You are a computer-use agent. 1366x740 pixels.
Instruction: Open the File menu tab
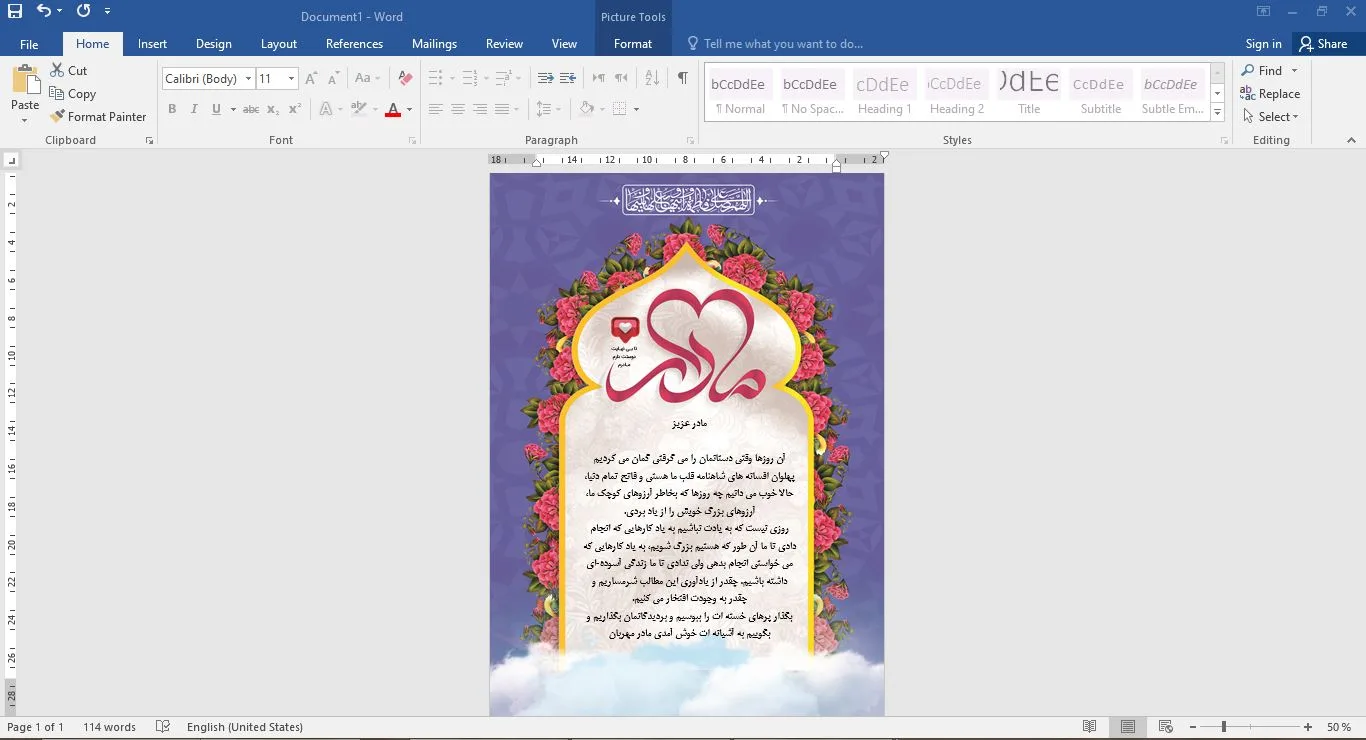[x=29, y=44]
